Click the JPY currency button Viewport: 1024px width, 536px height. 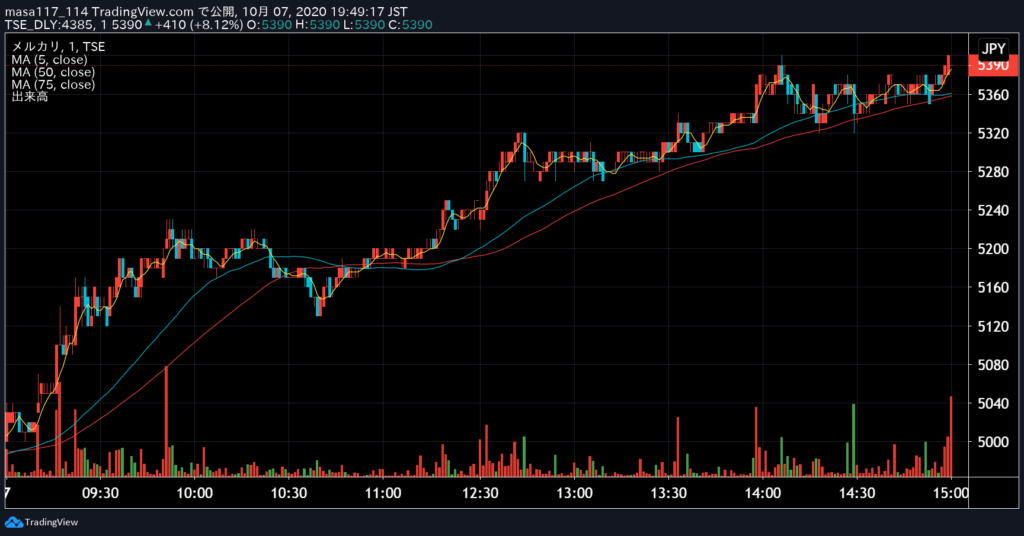(x=993, y=48)
